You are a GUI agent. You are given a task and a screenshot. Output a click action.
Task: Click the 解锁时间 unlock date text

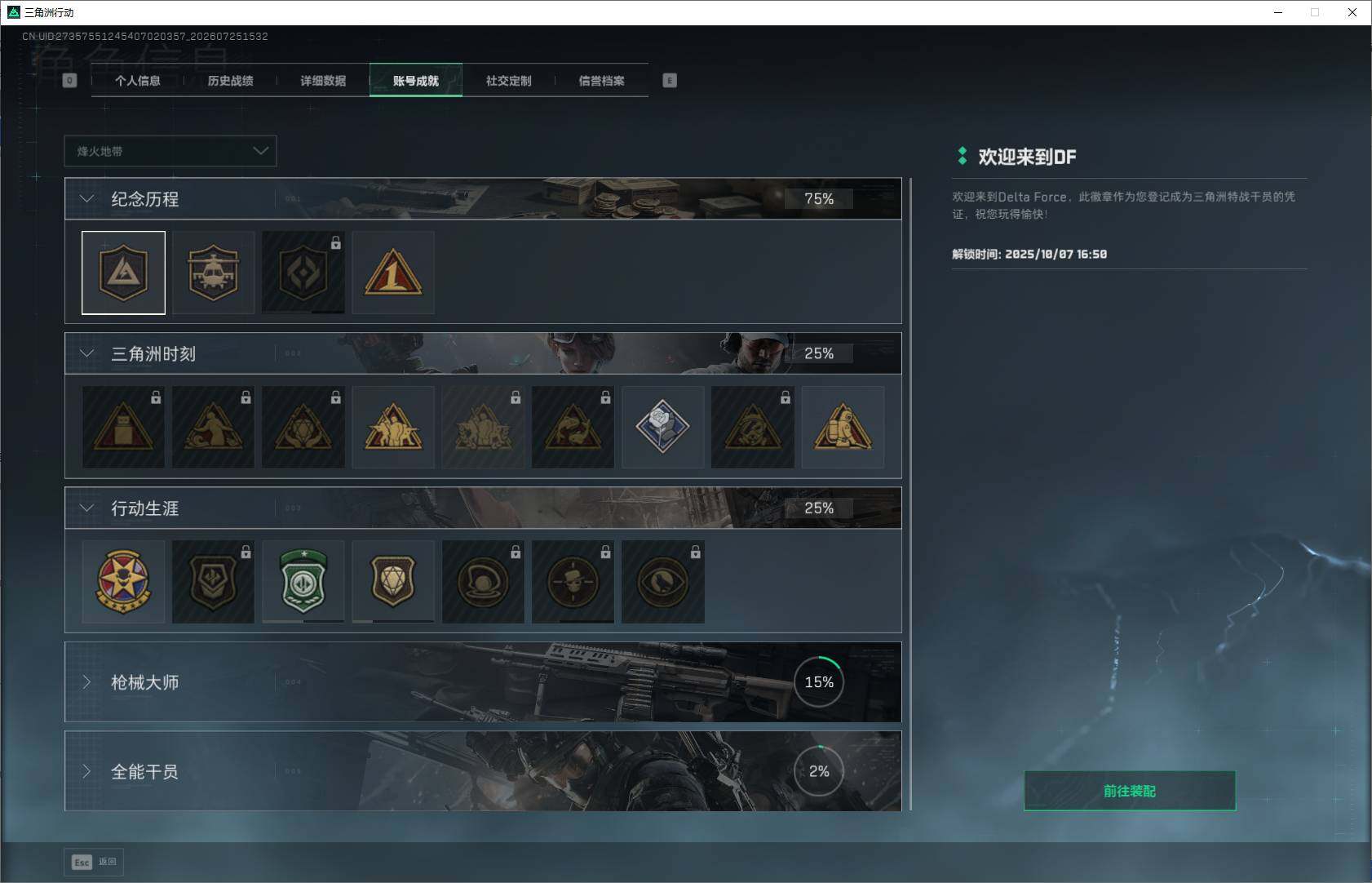pyautogui.click(x=1029, y=254)
